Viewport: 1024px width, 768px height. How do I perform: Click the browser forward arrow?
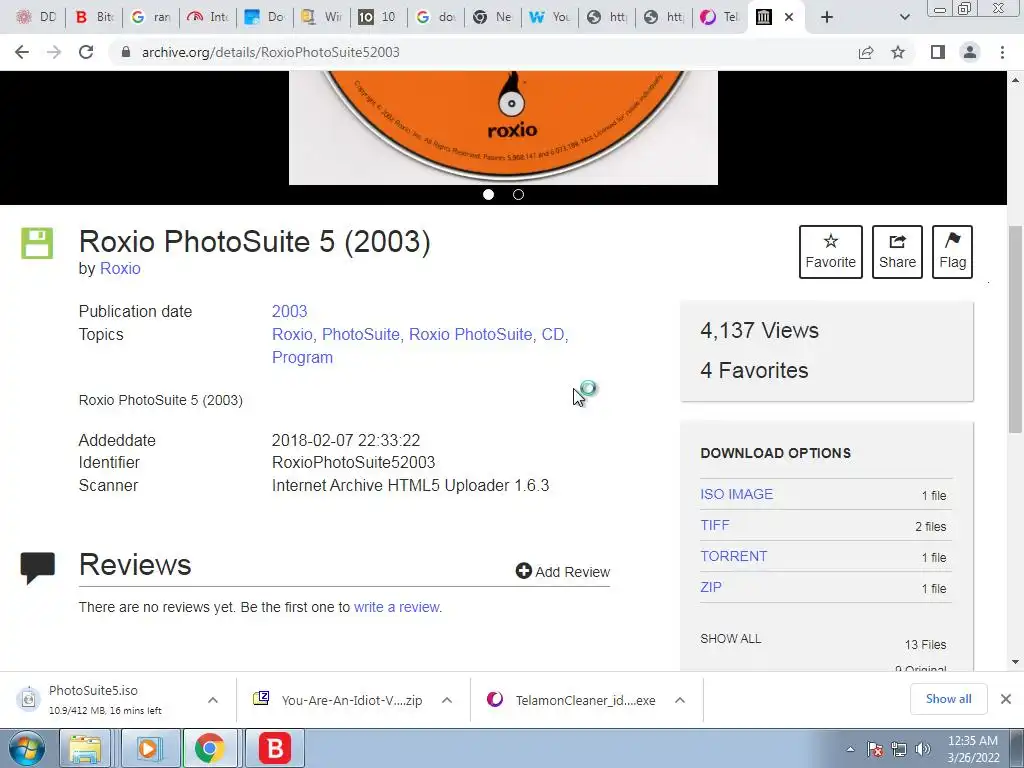point(54,52)
